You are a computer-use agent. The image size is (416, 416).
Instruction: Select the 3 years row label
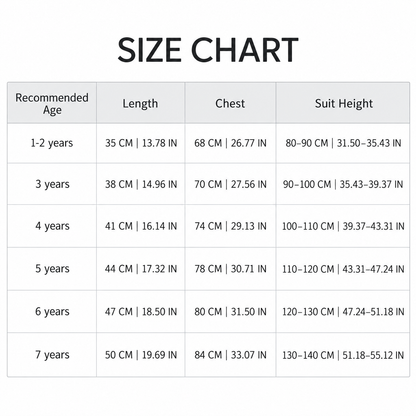click(x=52, y=184)
